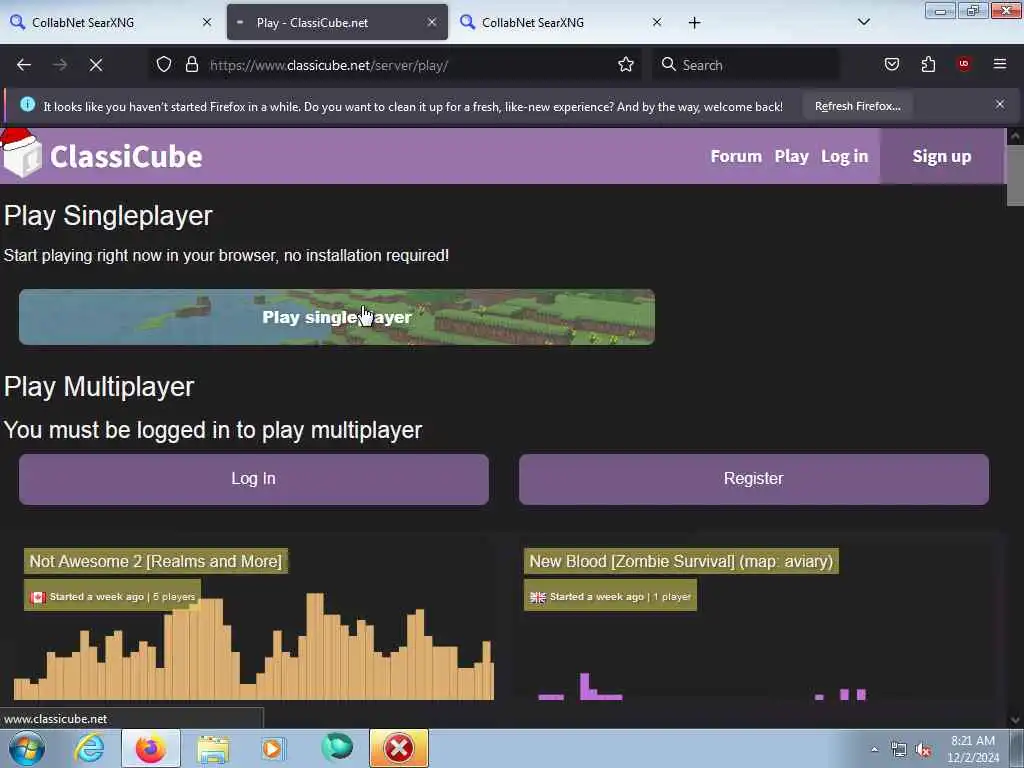Launch Internet Explorer from taskbar
The height and width of the screenshot is (768, 1024).
point(89,748)
